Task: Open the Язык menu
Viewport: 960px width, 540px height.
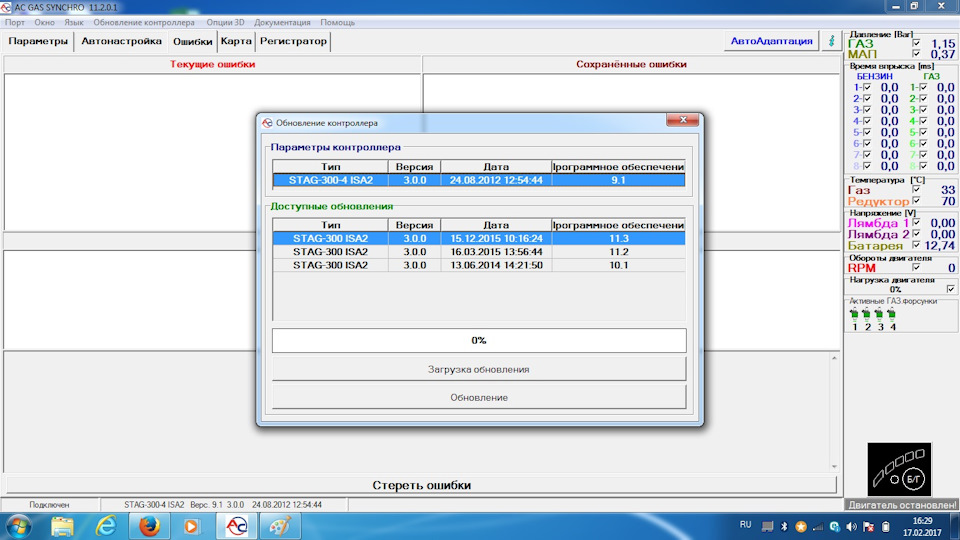Action: pos(73,23)
